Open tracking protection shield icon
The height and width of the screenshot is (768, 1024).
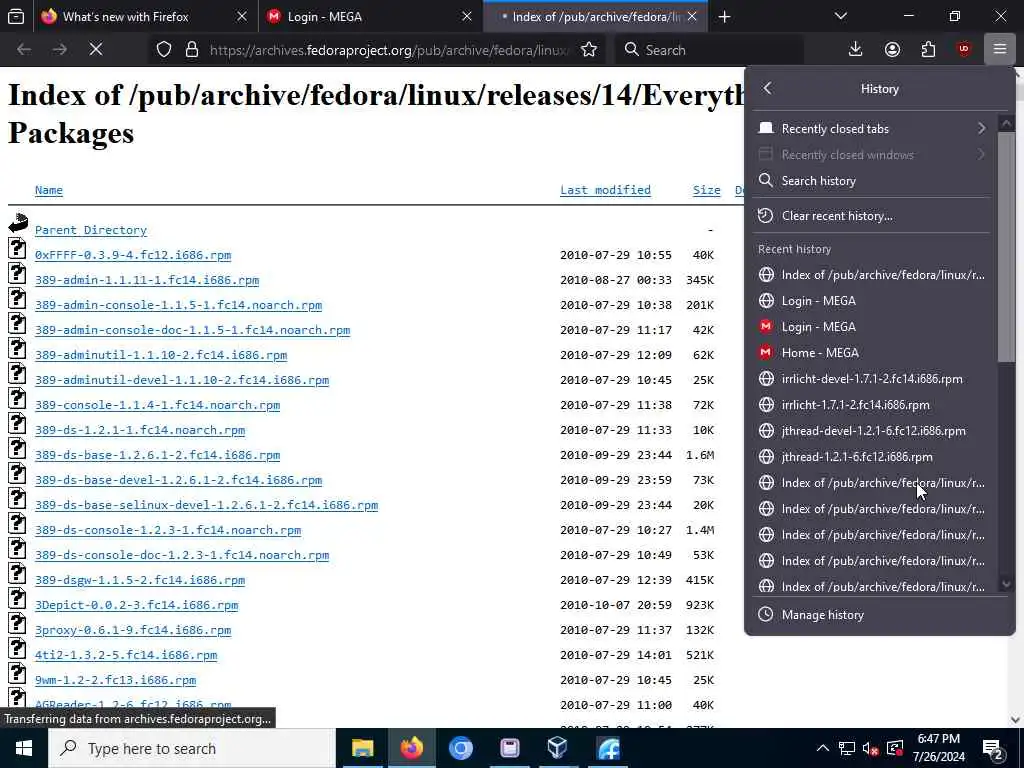pyautogui.click(x=164, y=50)
